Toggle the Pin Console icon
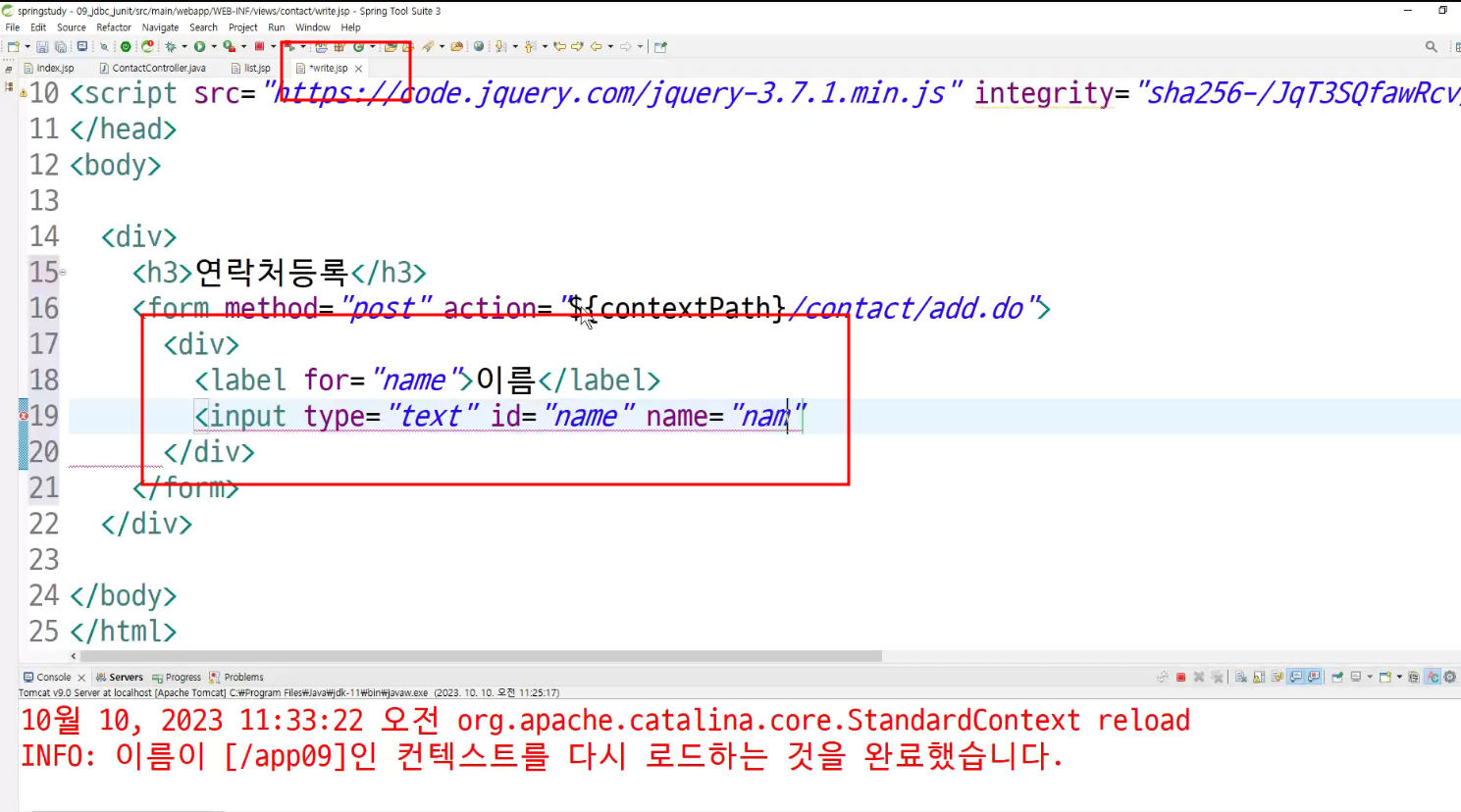Image resolution: width=1461 pixels, height=812 pixels. (x=1336, y=677)
